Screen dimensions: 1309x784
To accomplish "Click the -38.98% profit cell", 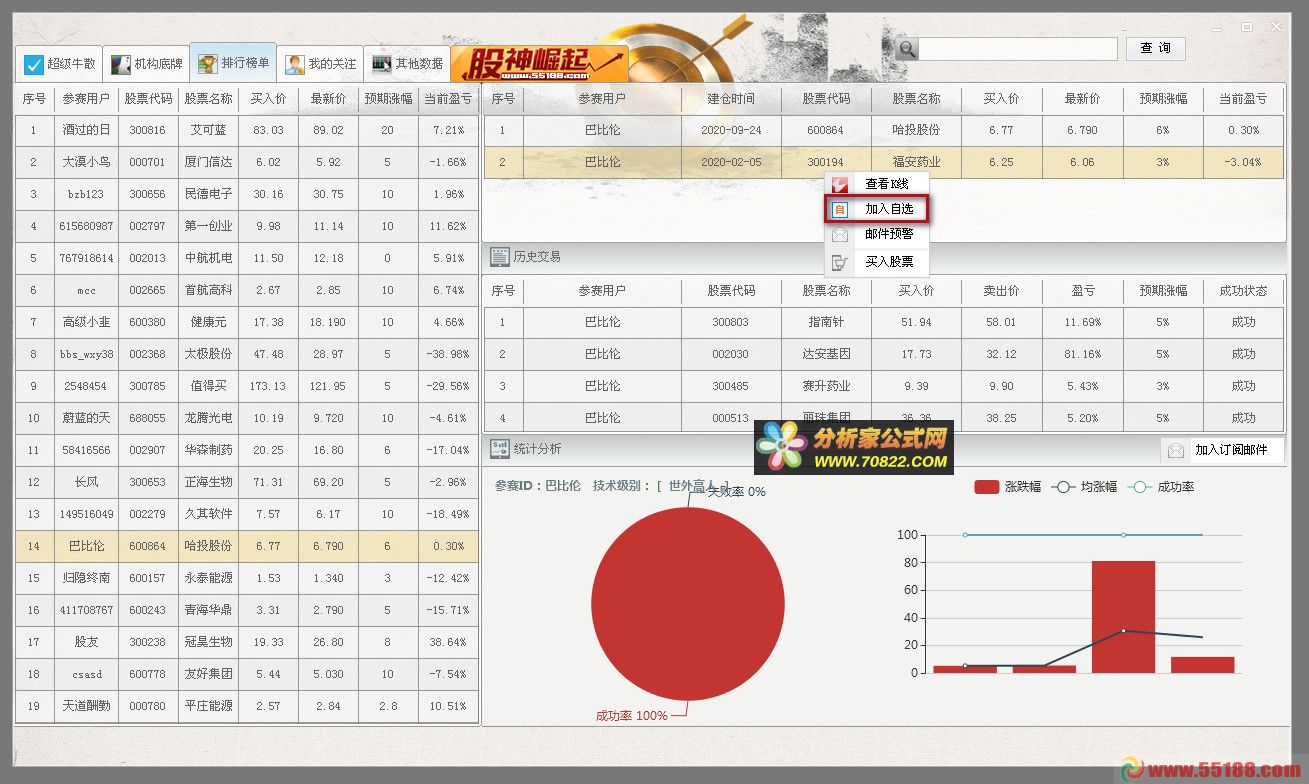I will coord(448,354).
